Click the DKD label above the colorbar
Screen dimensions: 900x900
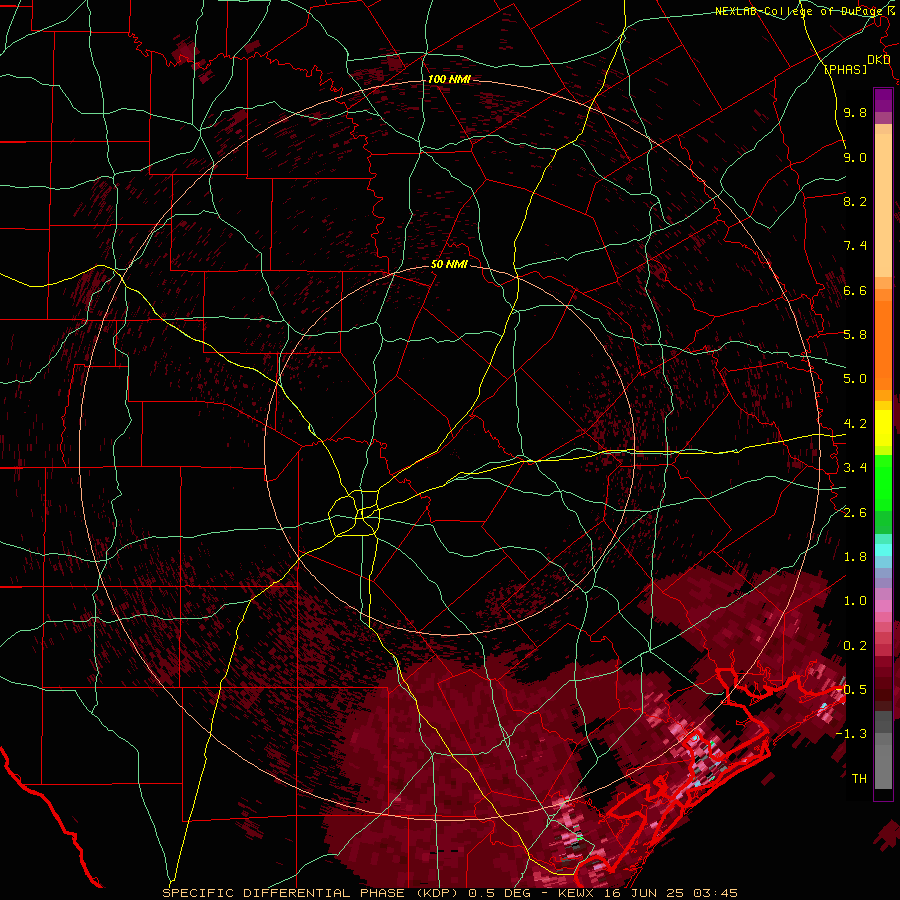[879, 60]
